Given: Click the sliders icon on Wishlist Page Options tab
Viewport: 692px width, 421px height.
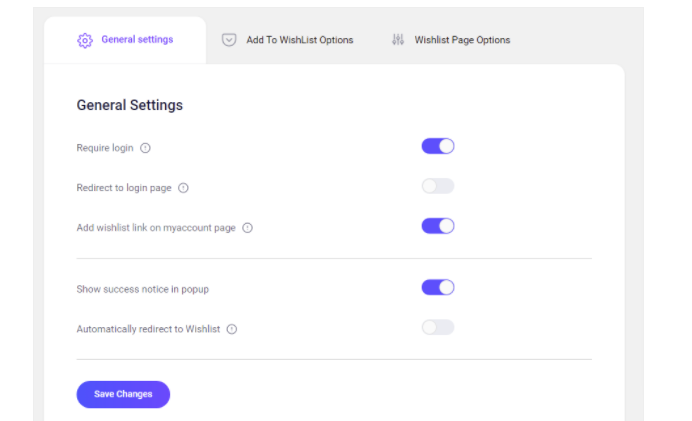Looking at the screenshot, I should (x=397, y=40).
